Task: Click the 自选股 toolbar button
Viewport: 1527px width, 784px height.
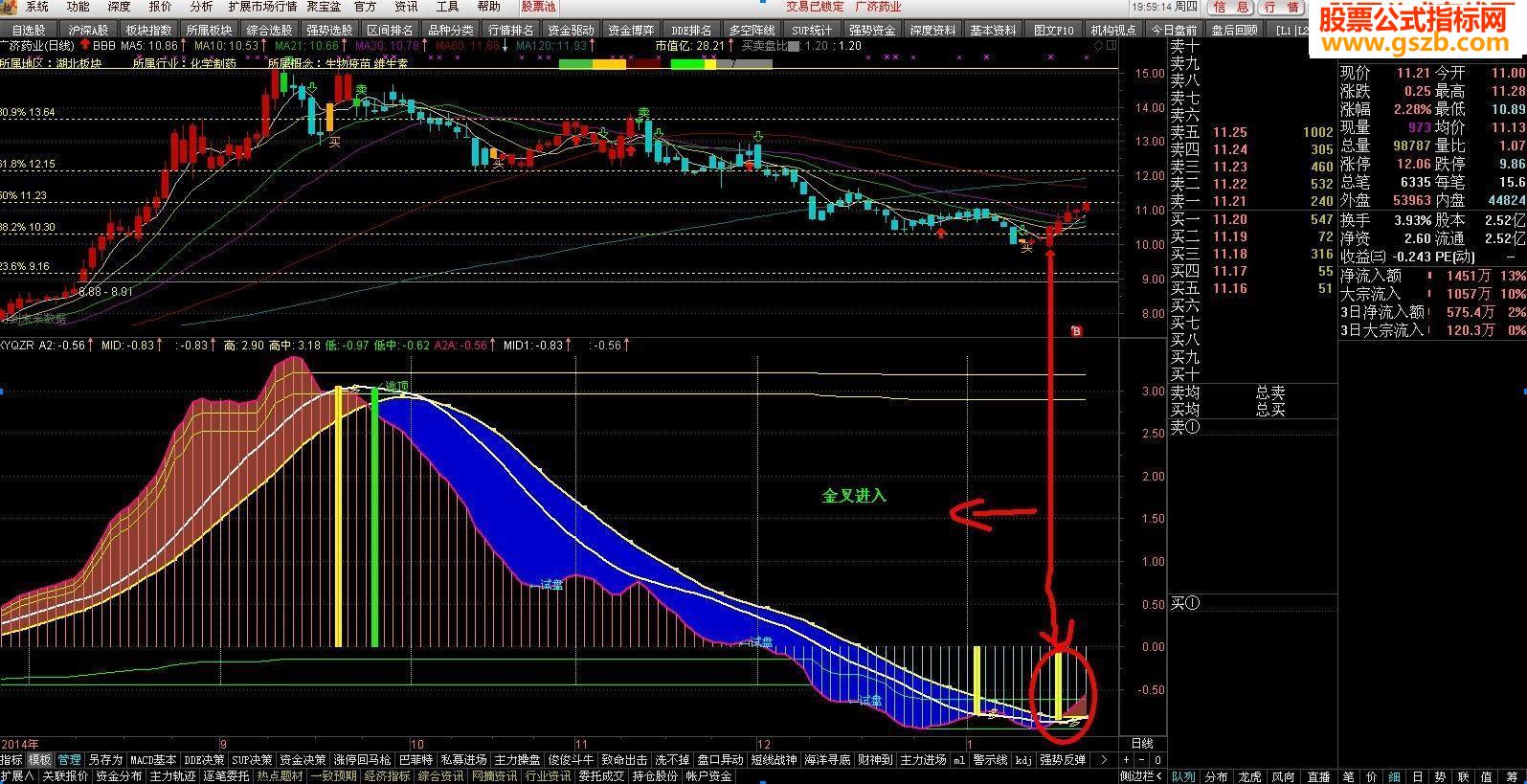Action: click(29, 31)
